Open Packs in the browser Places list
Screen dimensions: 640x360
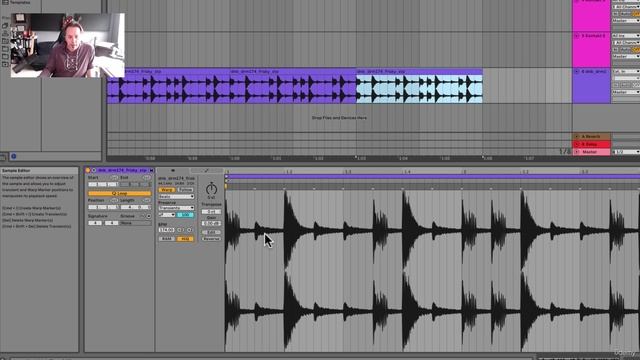click(x=5, y=26)
